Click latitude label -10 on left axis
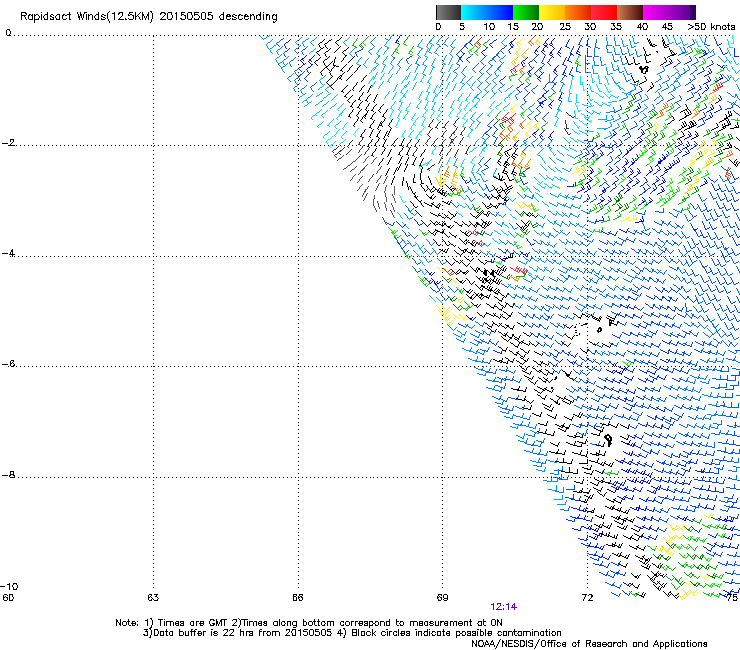The width and height of the screenshot is (740, 650). point(10,586)
